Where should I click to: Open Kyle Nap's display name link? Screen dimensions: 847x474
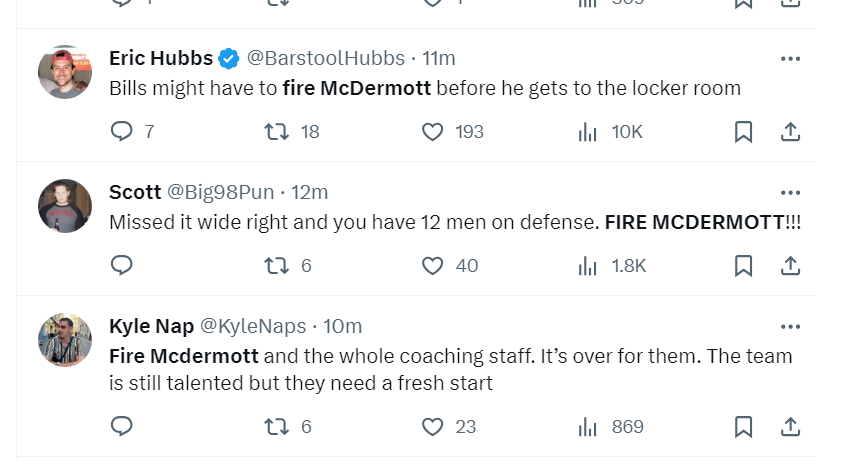151,326
